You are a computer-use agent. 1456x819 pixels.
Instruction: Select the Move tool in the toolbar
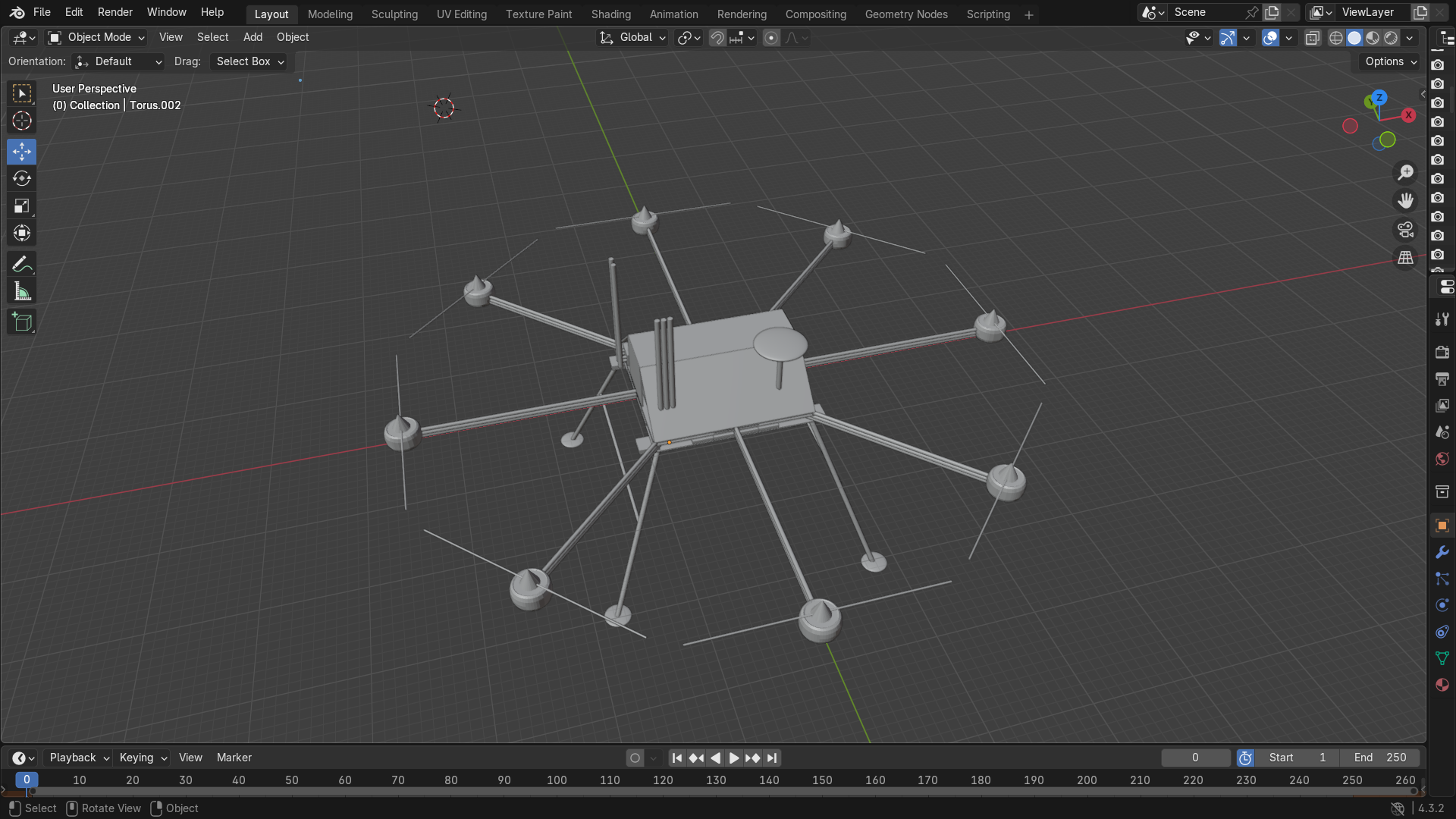(21, 152)
